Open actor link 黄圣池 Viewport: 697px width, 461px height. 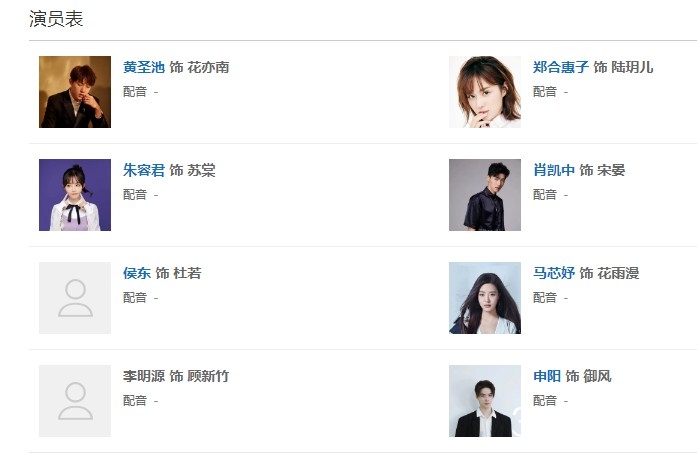144,67
